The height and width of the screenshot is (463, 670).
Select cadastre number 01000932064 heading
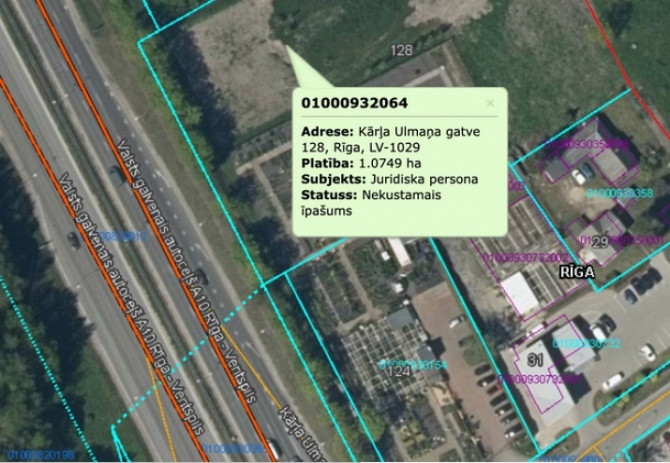(355, 103)
